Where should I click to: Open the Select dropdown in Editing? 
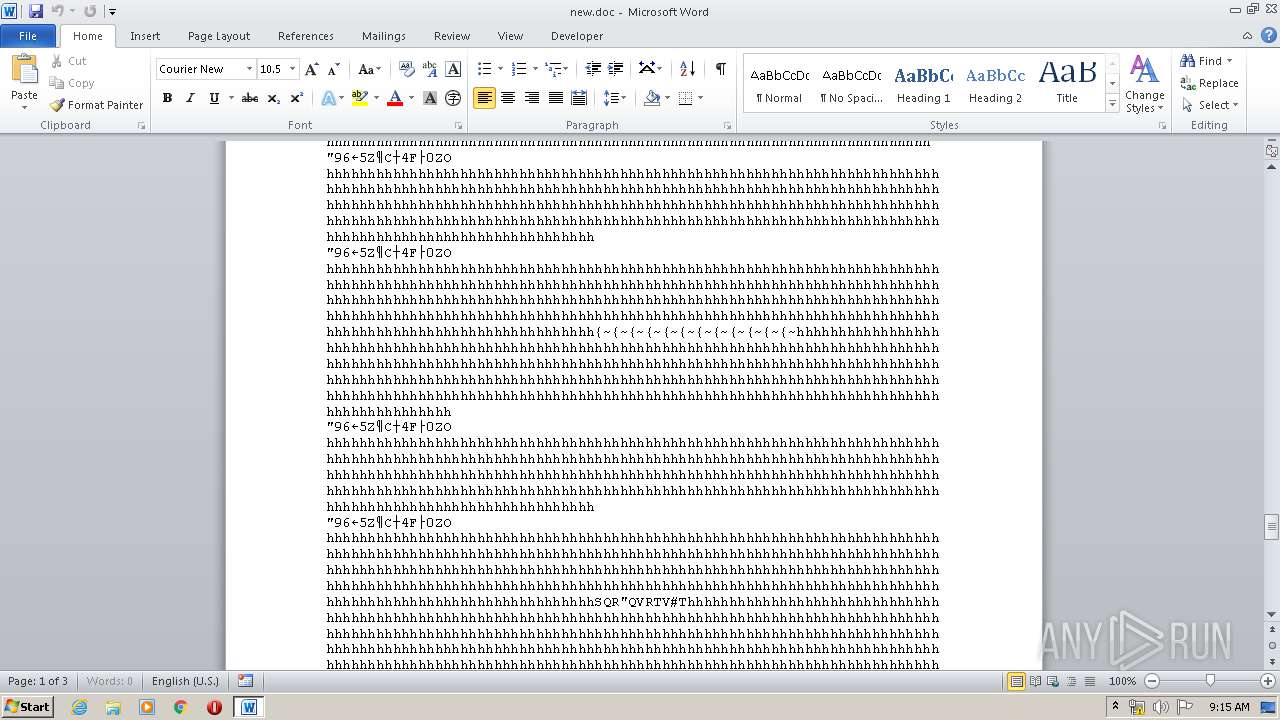pyautogui.click(x=1210, y=105)
